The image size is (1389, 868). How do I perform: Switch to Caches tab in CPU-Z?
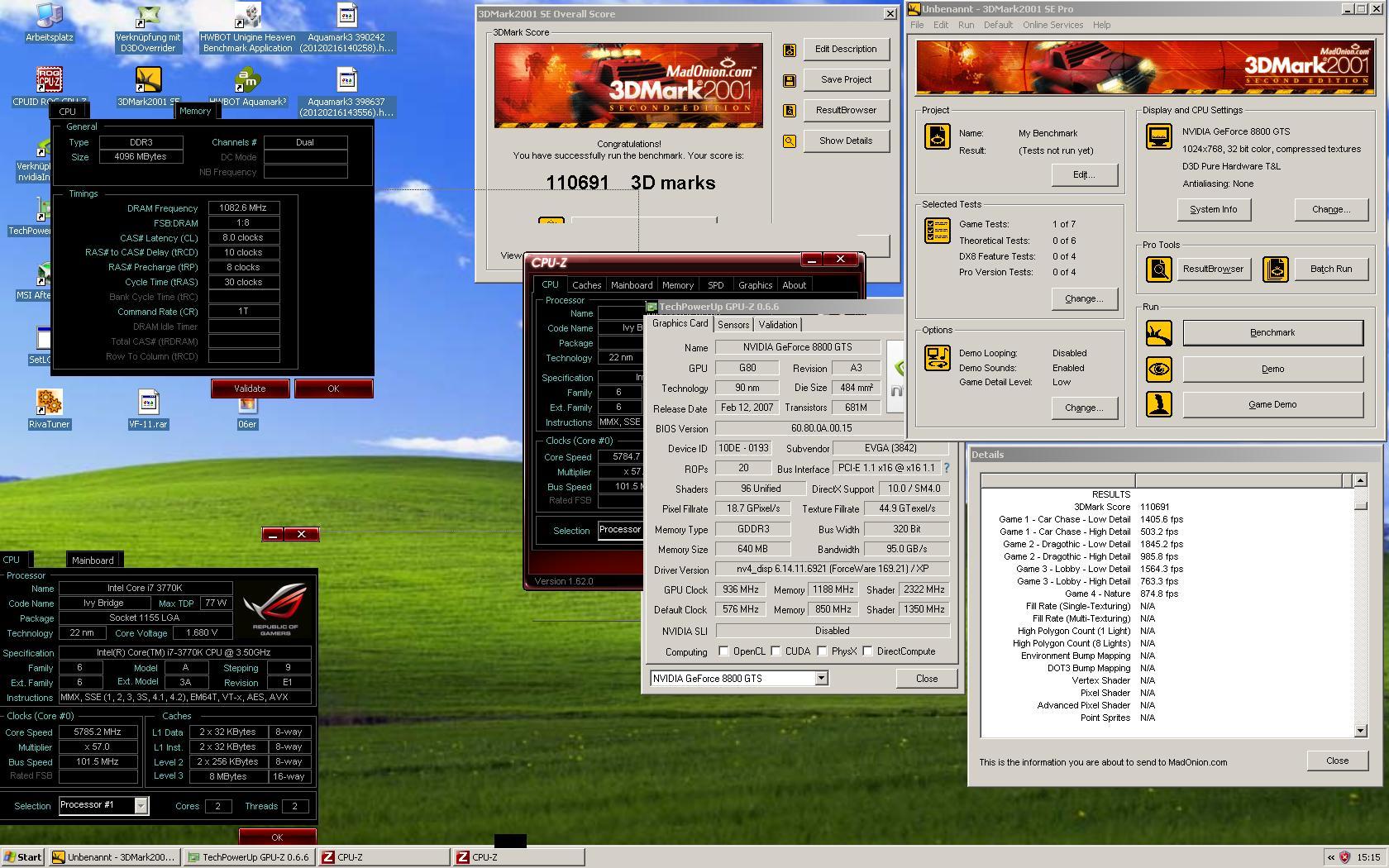pos(586,285)
